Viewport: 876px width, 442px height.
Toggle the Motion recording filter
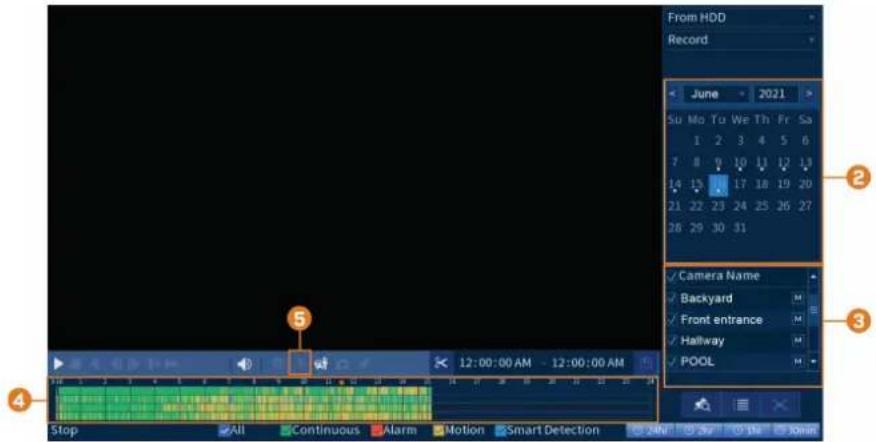439,430
